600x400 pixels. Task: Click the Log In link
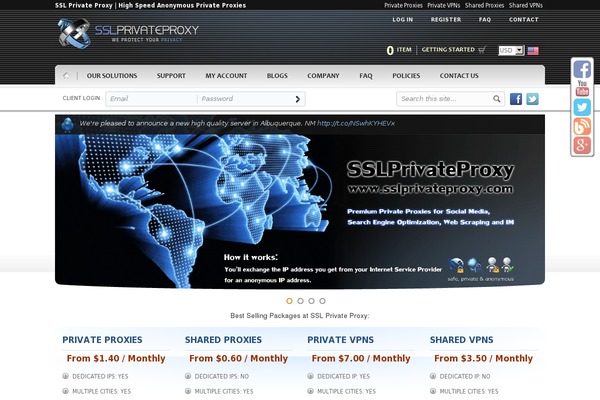tap(403, 20)
